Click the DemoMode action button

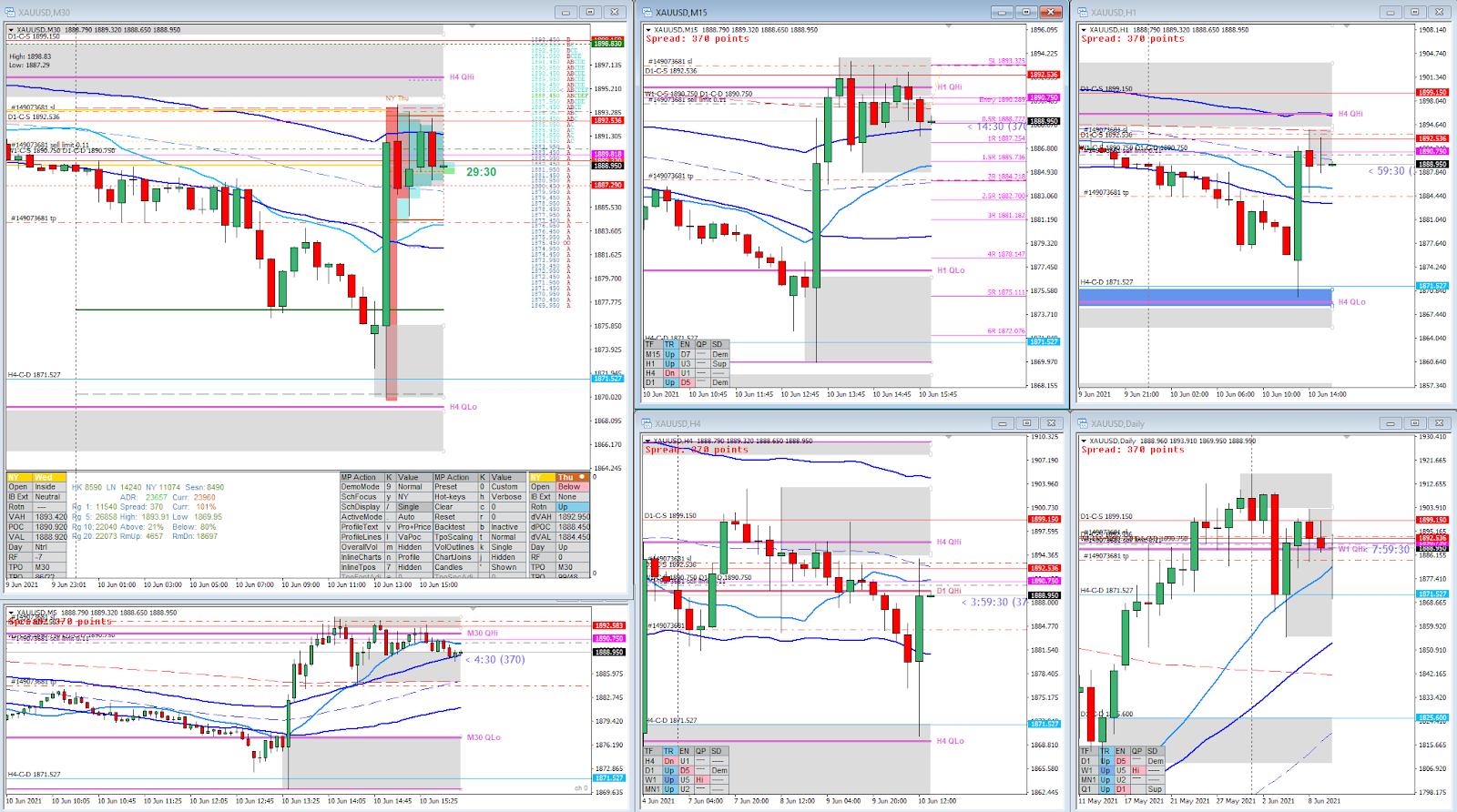click(x=361, y=487)
